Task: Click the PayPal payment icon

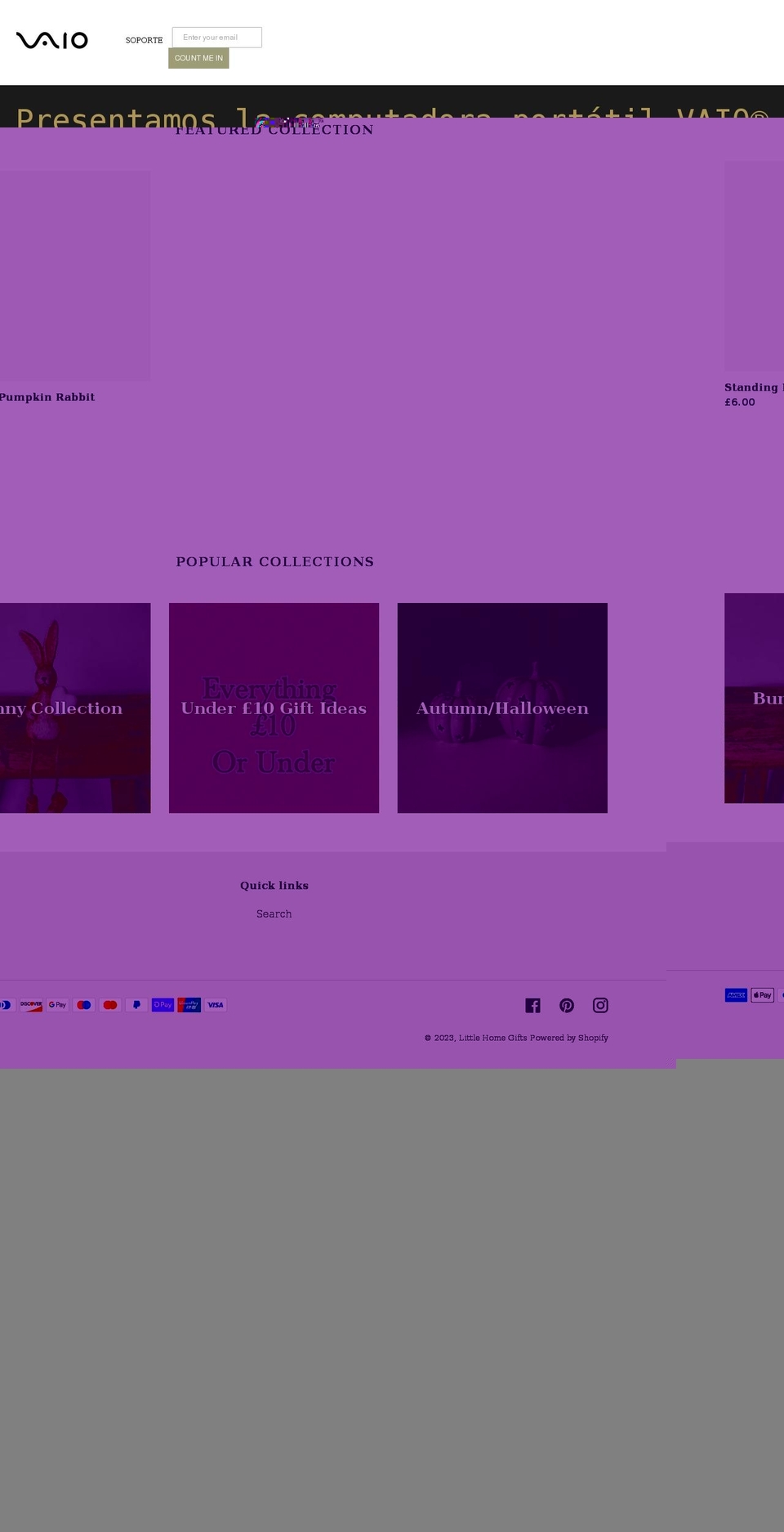Action: [136, 1005]
